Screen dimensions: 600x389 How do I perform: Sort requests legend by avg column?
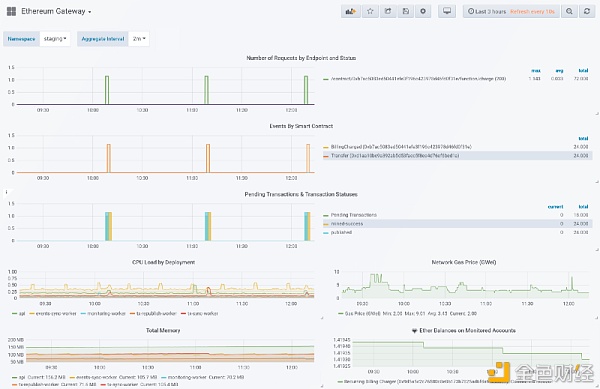(x=559, y=70)
